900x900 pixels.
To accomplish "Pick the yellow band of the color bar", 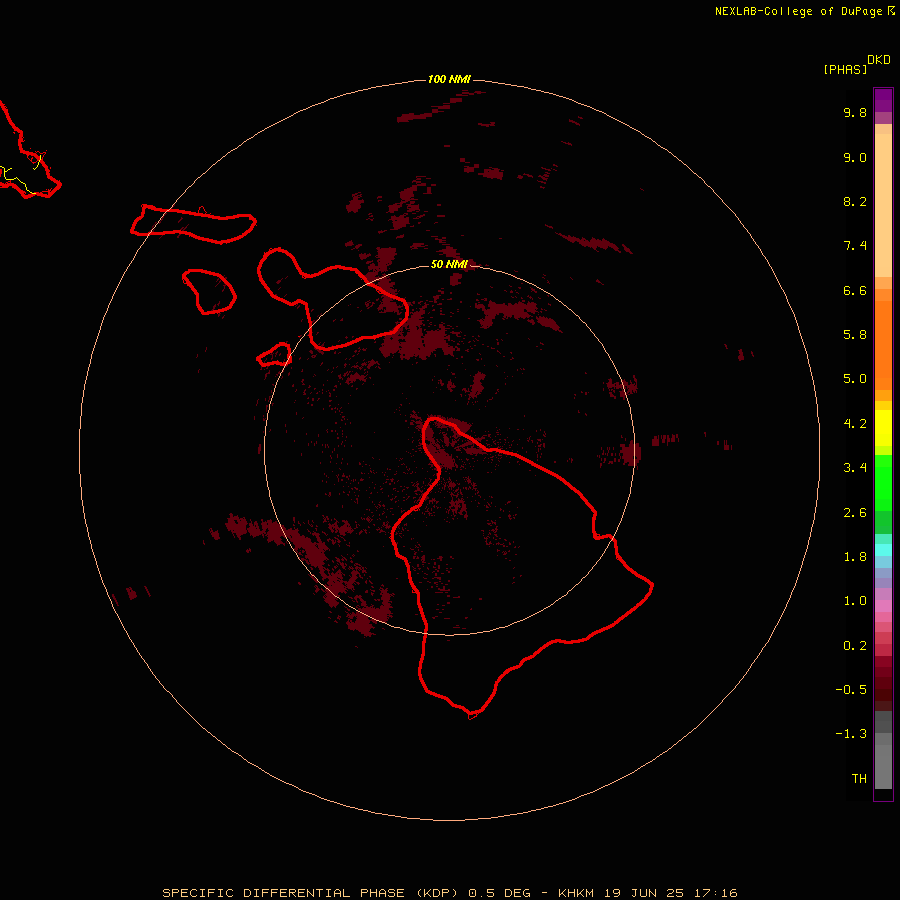I will [883, 428].
